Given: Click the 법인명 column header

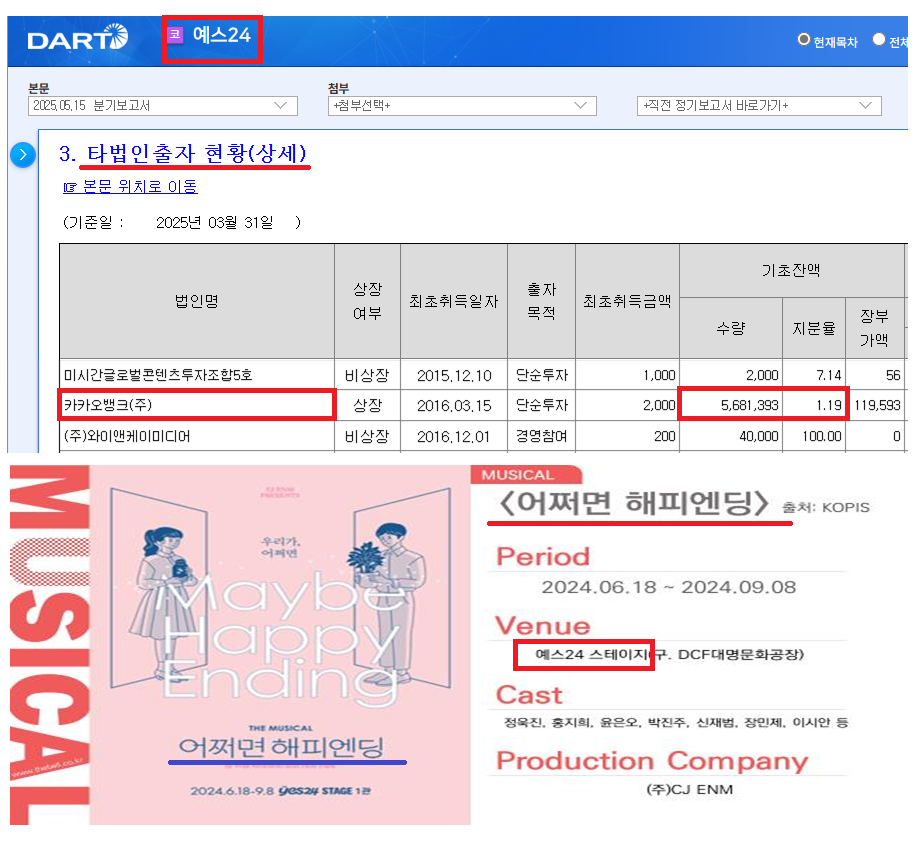Looking at the screenshot, I should (x=197, y=301).
